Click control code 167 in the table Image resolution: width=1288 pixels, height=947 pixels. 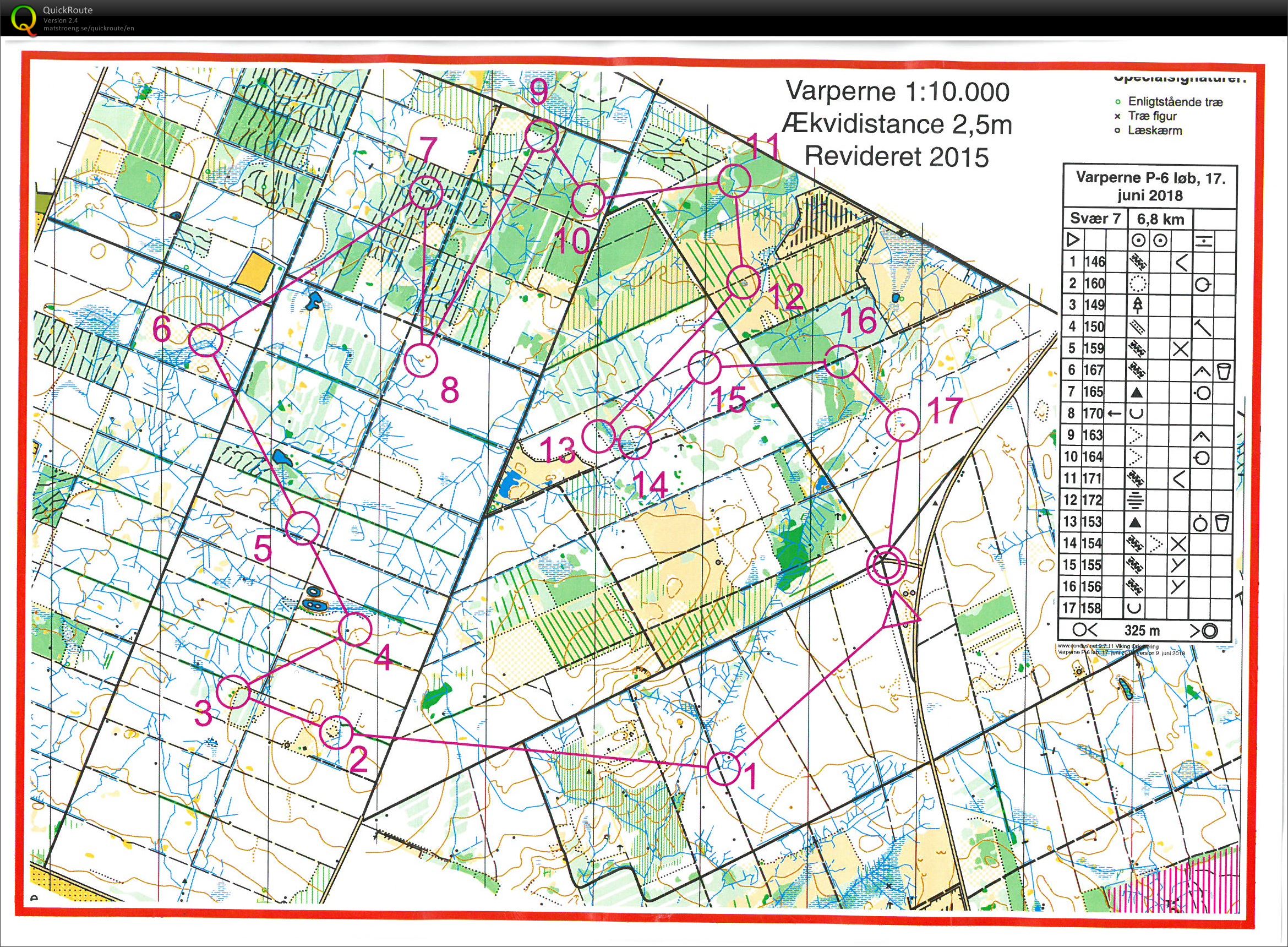1094,371
